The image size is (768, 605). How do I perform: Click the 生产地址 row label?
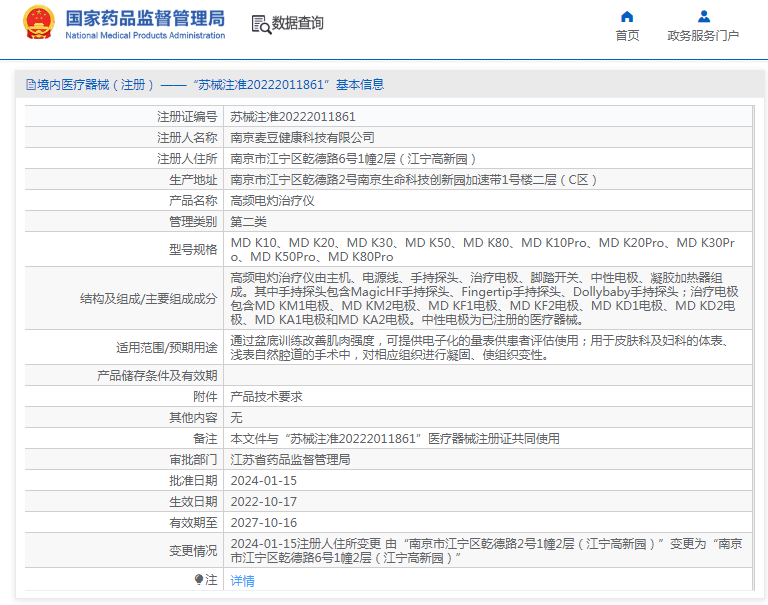[x=193, y=180]
